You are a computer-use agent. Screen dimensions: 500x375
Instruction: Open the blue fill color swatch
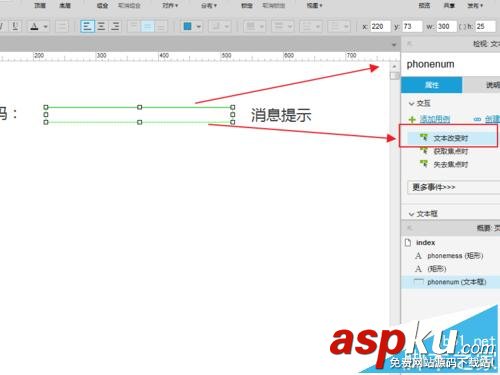(x=188, y=26)
